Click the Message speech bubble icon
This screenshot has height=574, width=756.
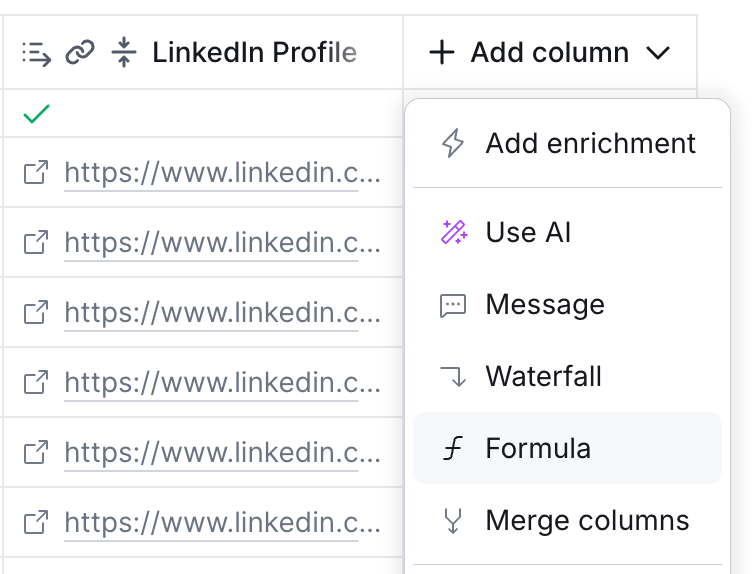(x=453, y=305)
